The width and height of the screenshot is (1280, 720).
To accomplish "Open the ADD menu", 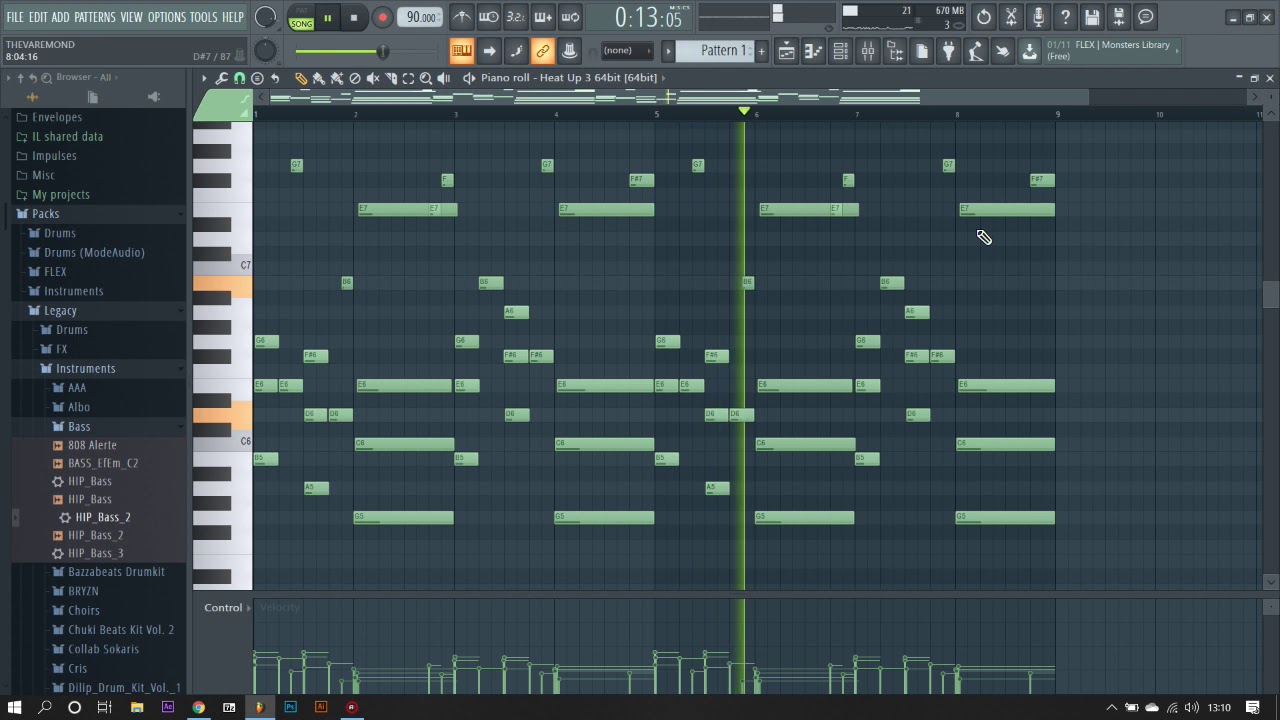I will click(x=61, y=17).
